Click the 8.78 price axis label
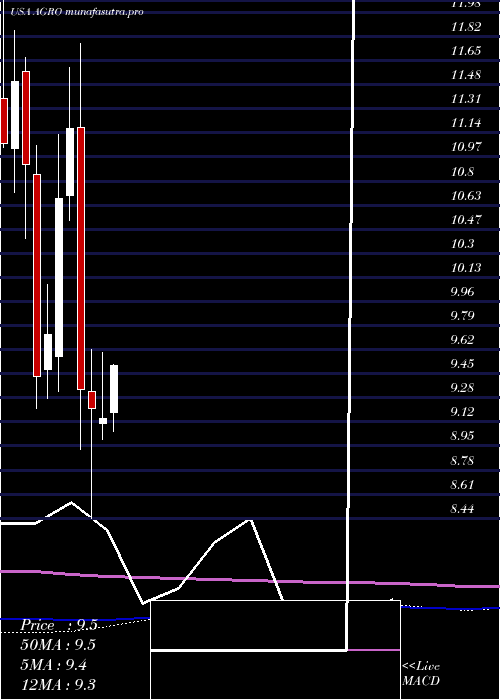500x700 pixels. tap(462, 461)
